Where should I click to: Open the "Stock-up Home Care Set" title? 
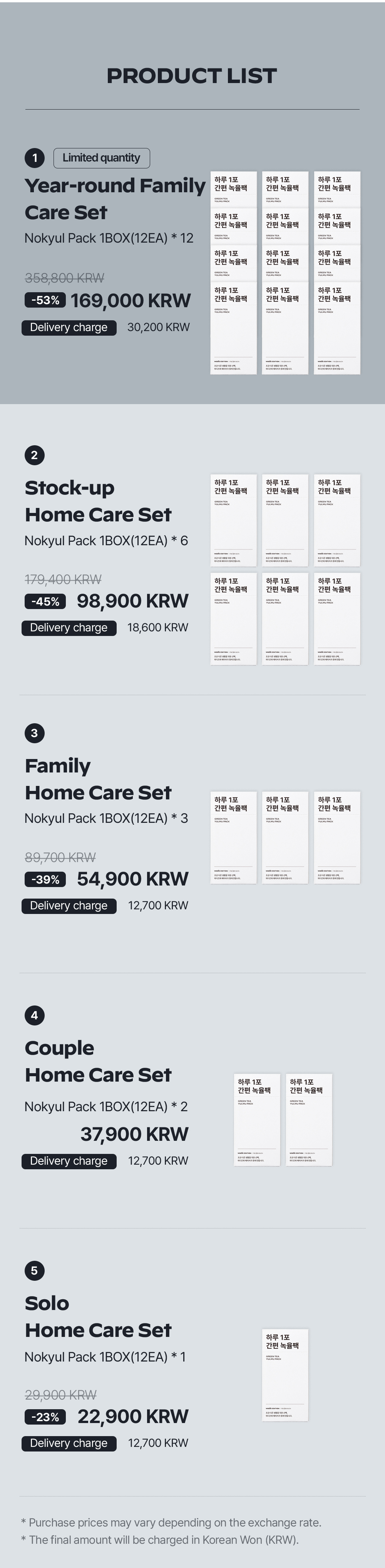pyautogui.click(x=98, y=501)
